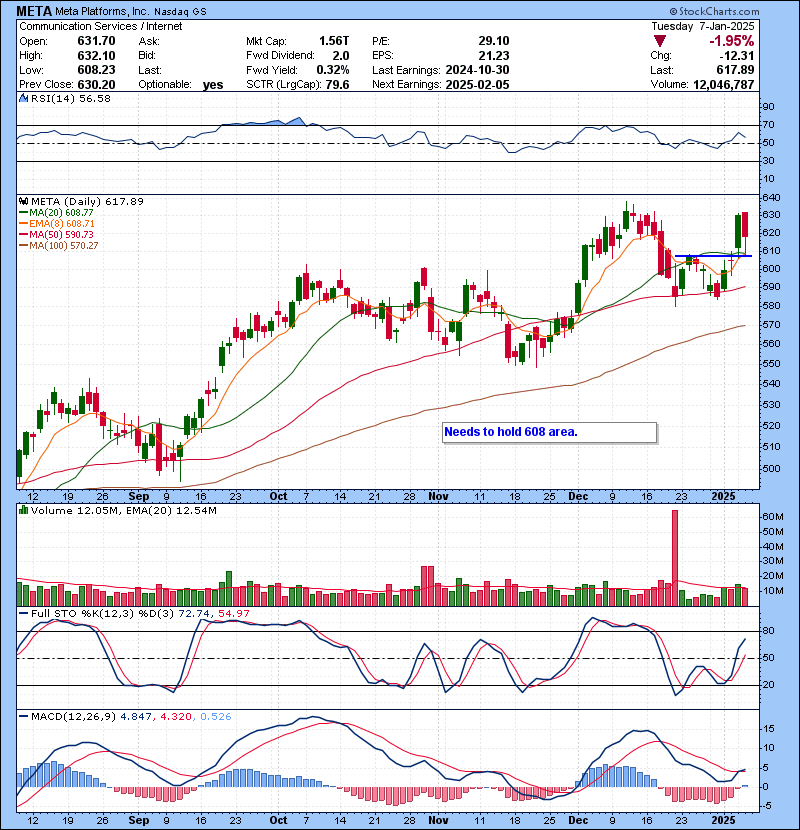The width and height of the screenshot is (800, 830).
Task: Click the EPS value 21.23
Action: tap(493, 56)
